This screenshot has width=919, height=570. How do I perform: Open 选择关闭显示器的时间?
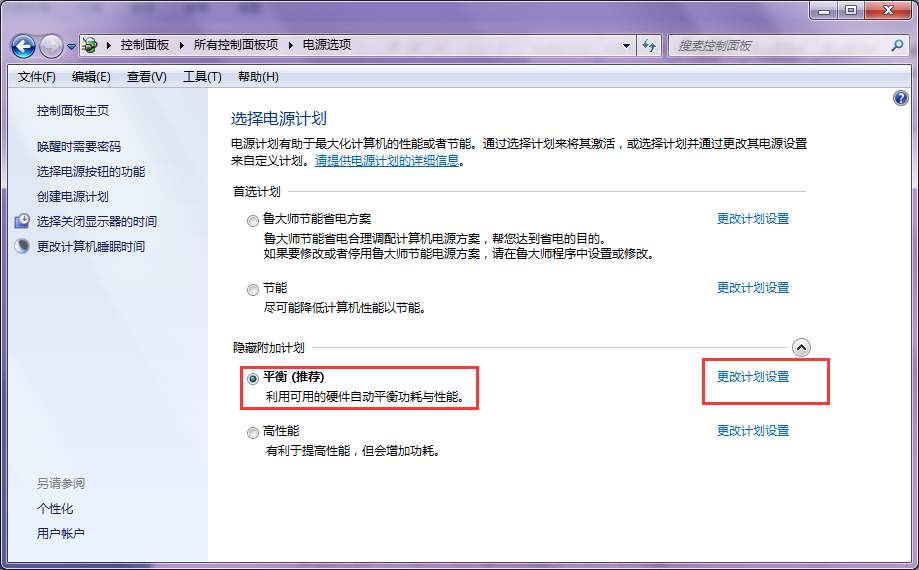97,221
